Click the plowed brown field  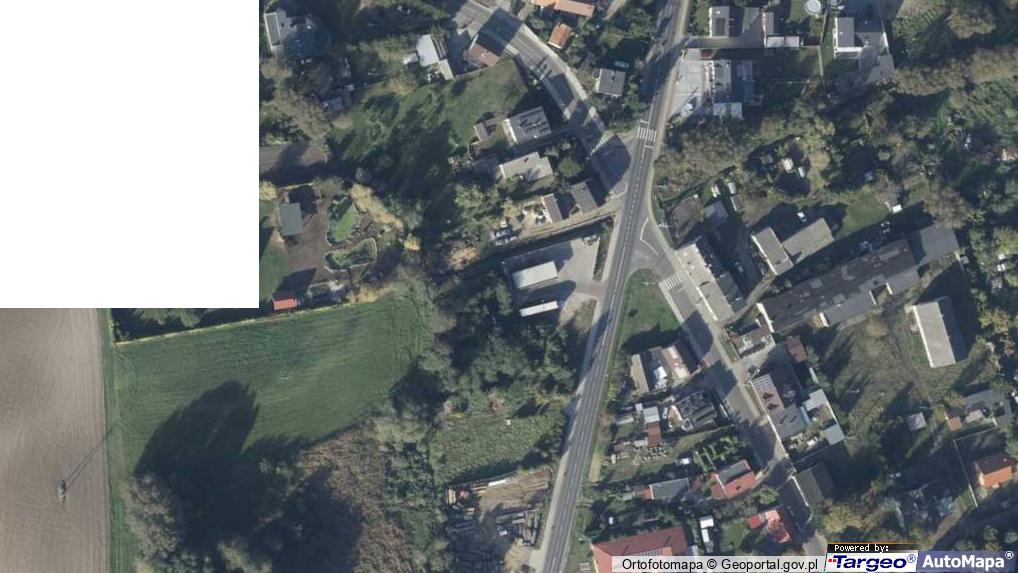(x=52, y=440)
